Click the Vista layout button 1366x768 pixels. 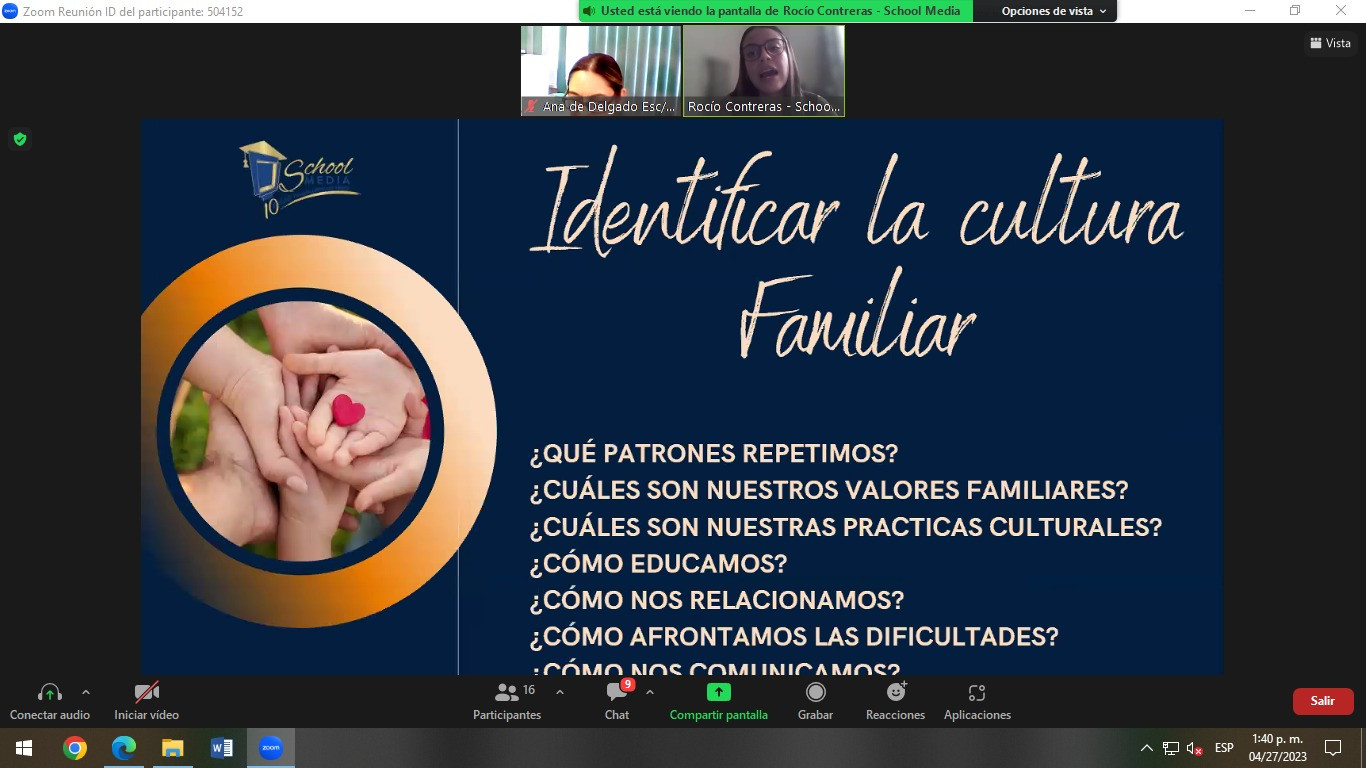point(1331,43)
